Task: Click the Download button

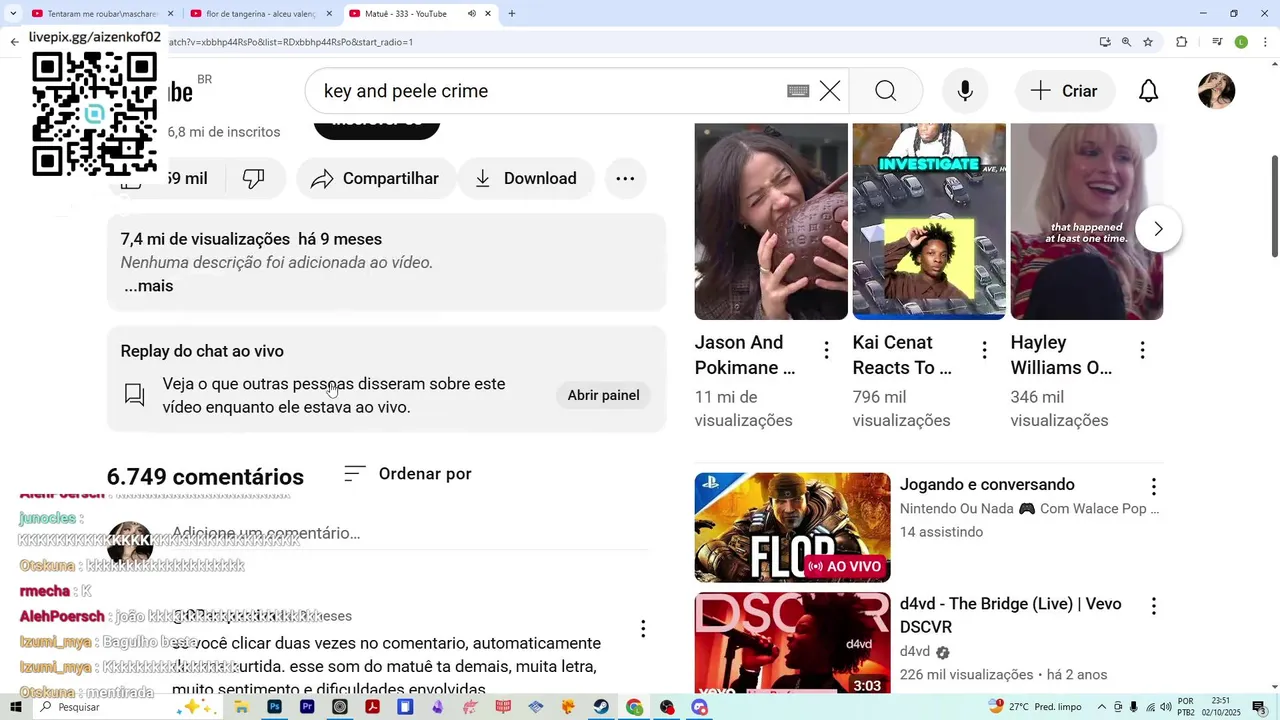Action: click(x=526, y=178)
